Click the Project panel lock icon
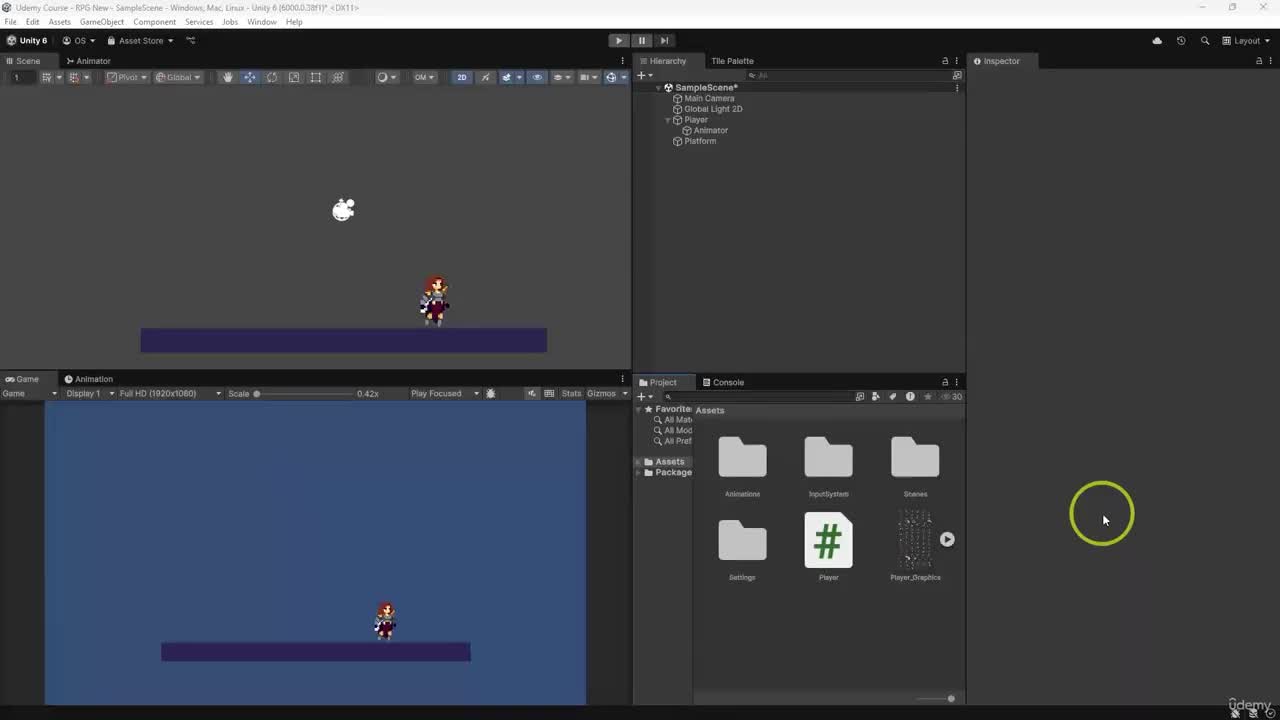1280x720 pixels. click(x=945, y=382)
